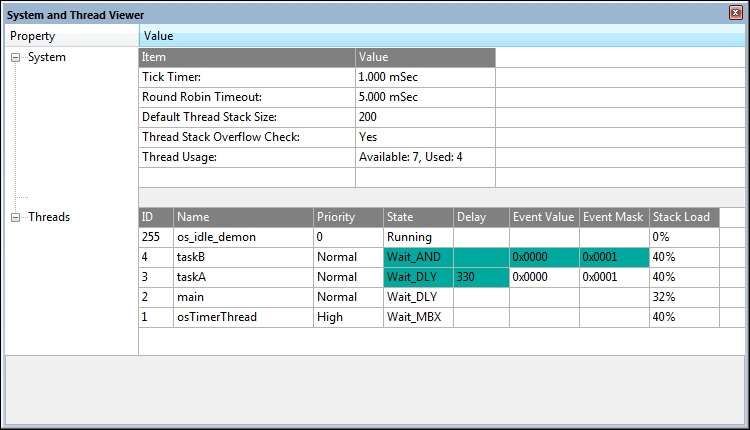Select the Threads property label

tap(49, 217)
